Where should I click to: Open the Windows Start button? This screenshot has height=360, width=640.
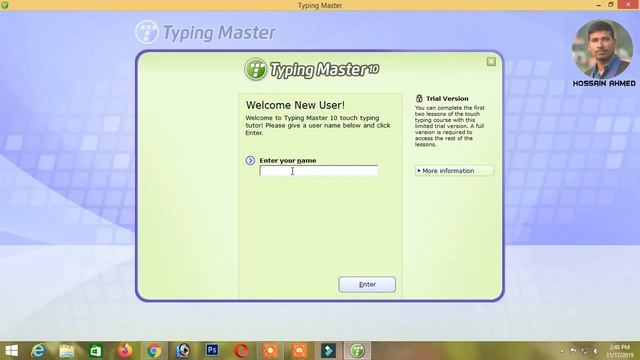click(11, 351)
